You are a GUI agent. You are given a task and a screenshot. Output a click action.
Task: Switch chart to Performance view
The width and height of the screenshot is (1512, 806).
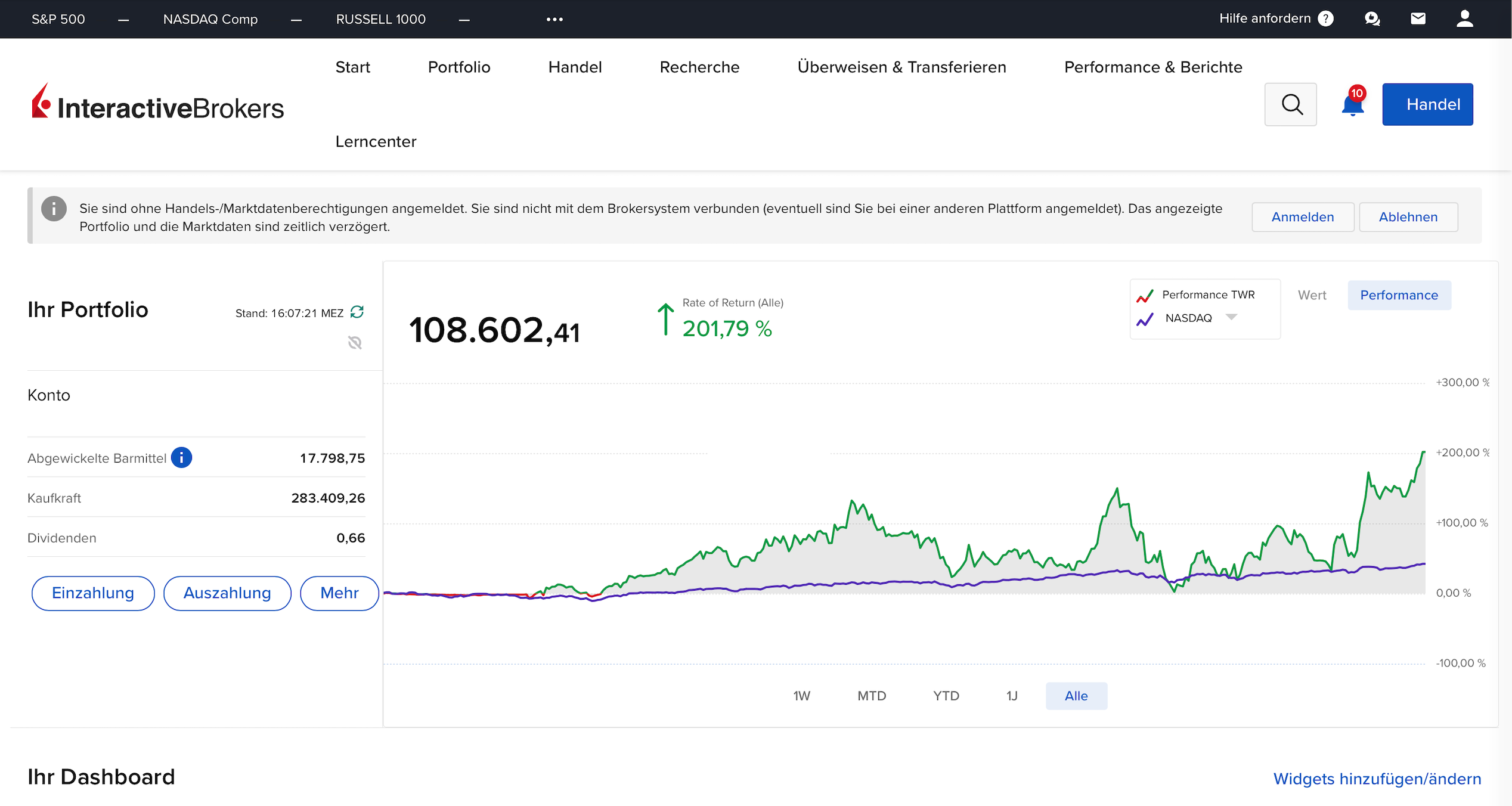[1399, 295]
